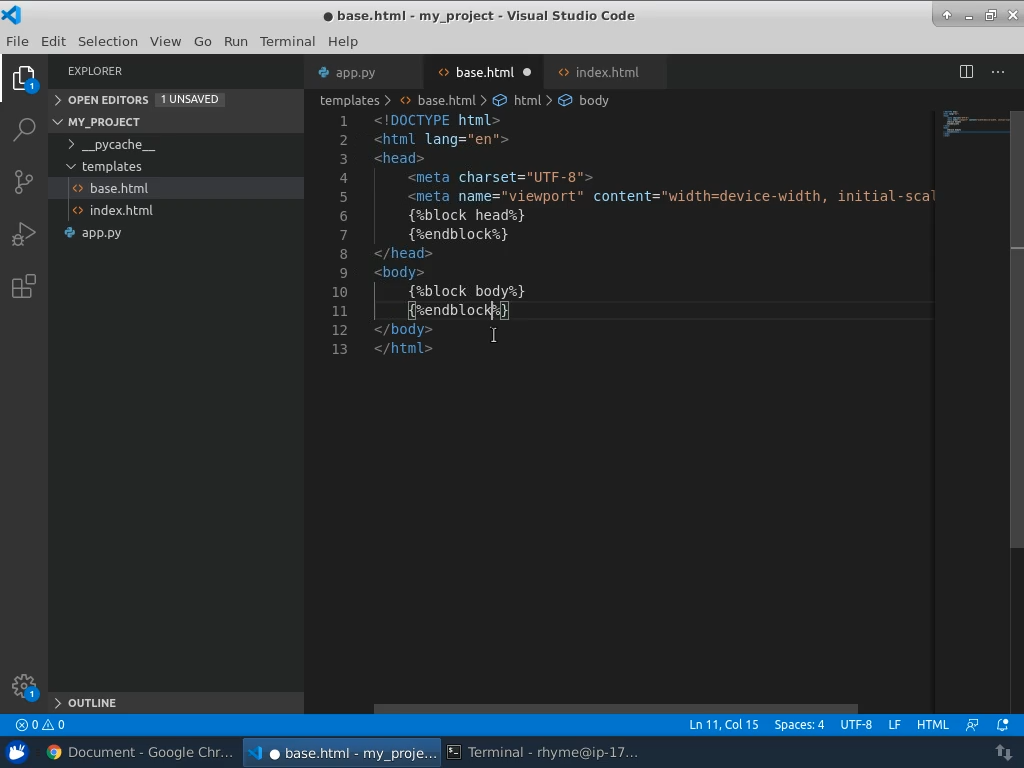
Task: Switch to the app.py editor tab
Action: (355, 72)
